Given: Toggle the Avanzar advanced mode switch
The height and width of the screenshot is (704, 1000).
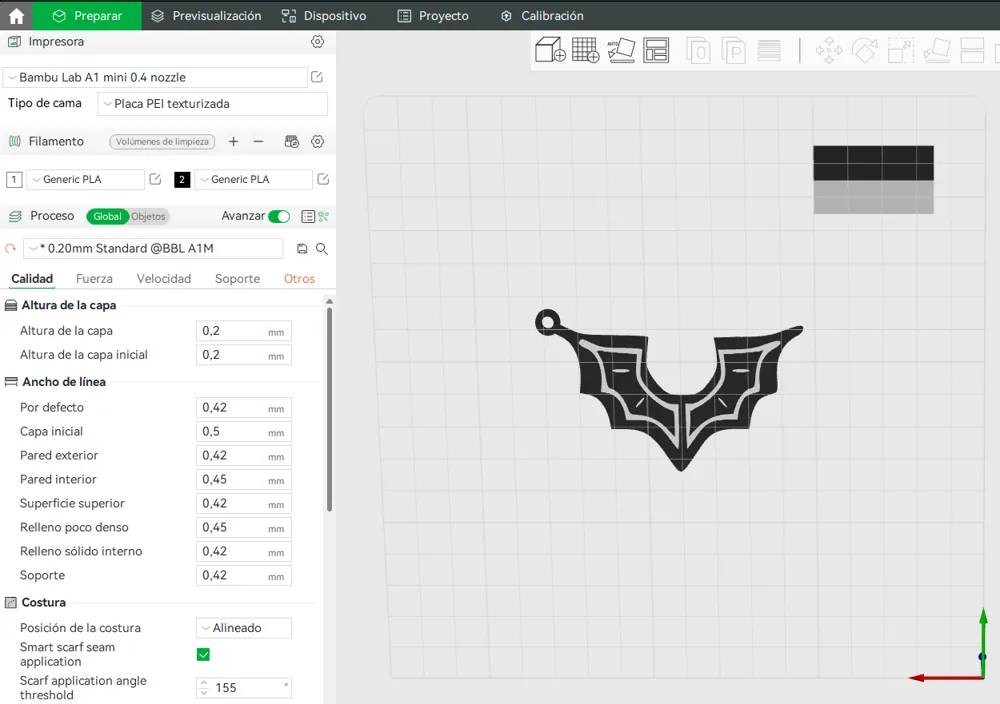Looking at the screenshot, I should click(x=279, y=217).
